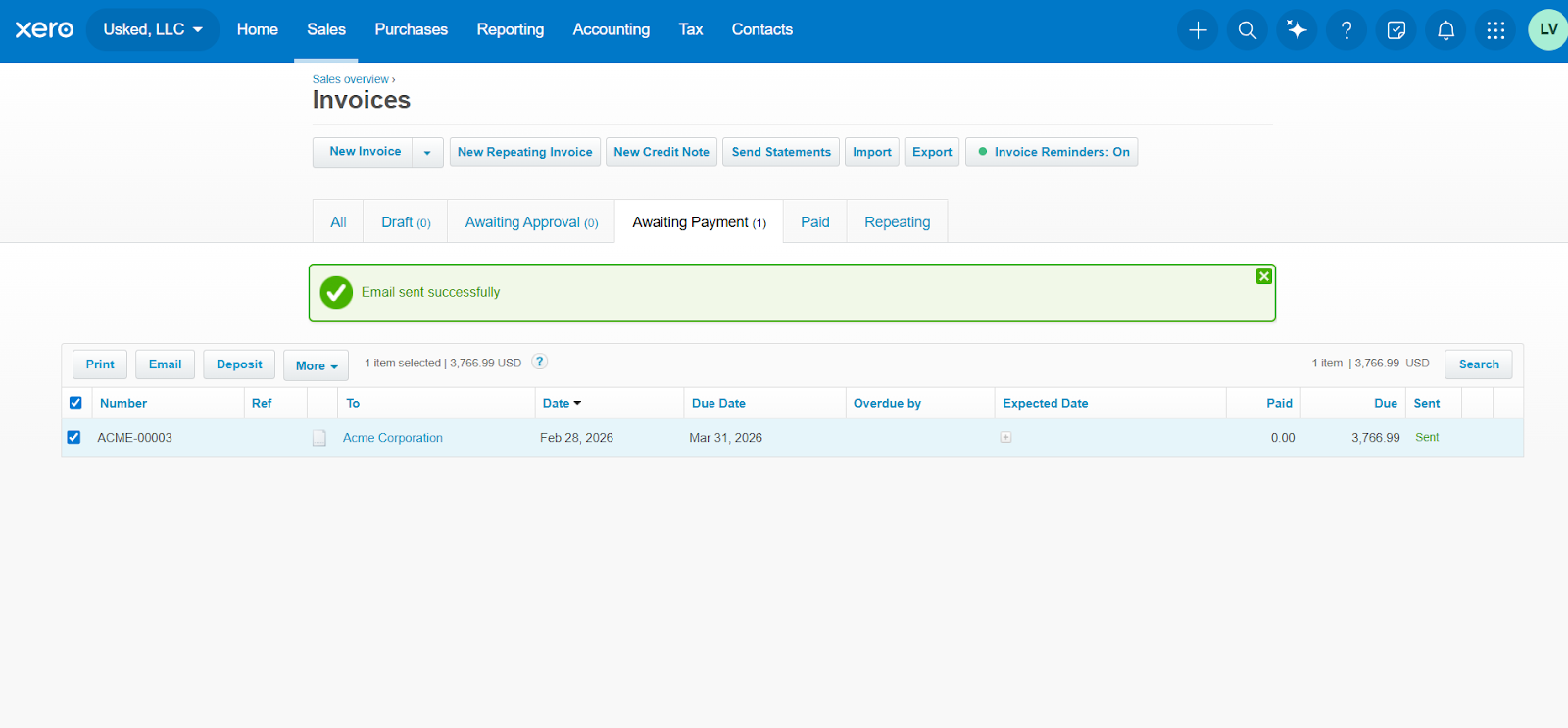Click the Send Statements button
This screenshot has height=728, width=1568.
point(781,152)
